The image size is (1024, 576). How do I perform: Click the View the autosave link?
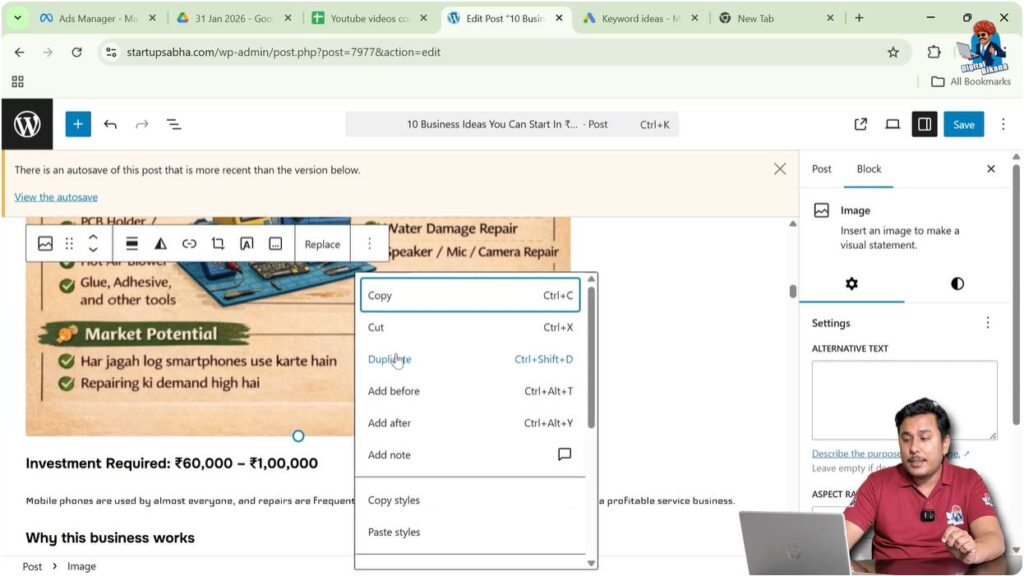(x=56, y=197)
